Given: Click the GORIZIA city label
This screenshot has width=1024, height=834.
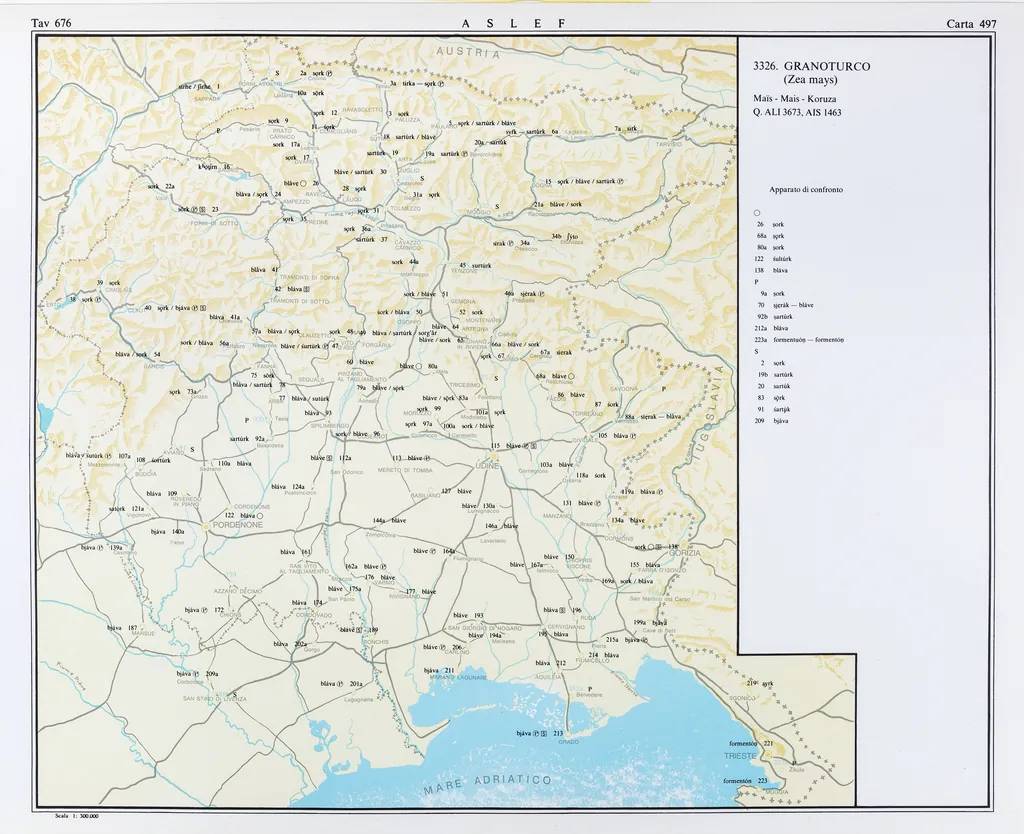Looking at the screenshot, I should pyautogui.click(x=684, y=553).
